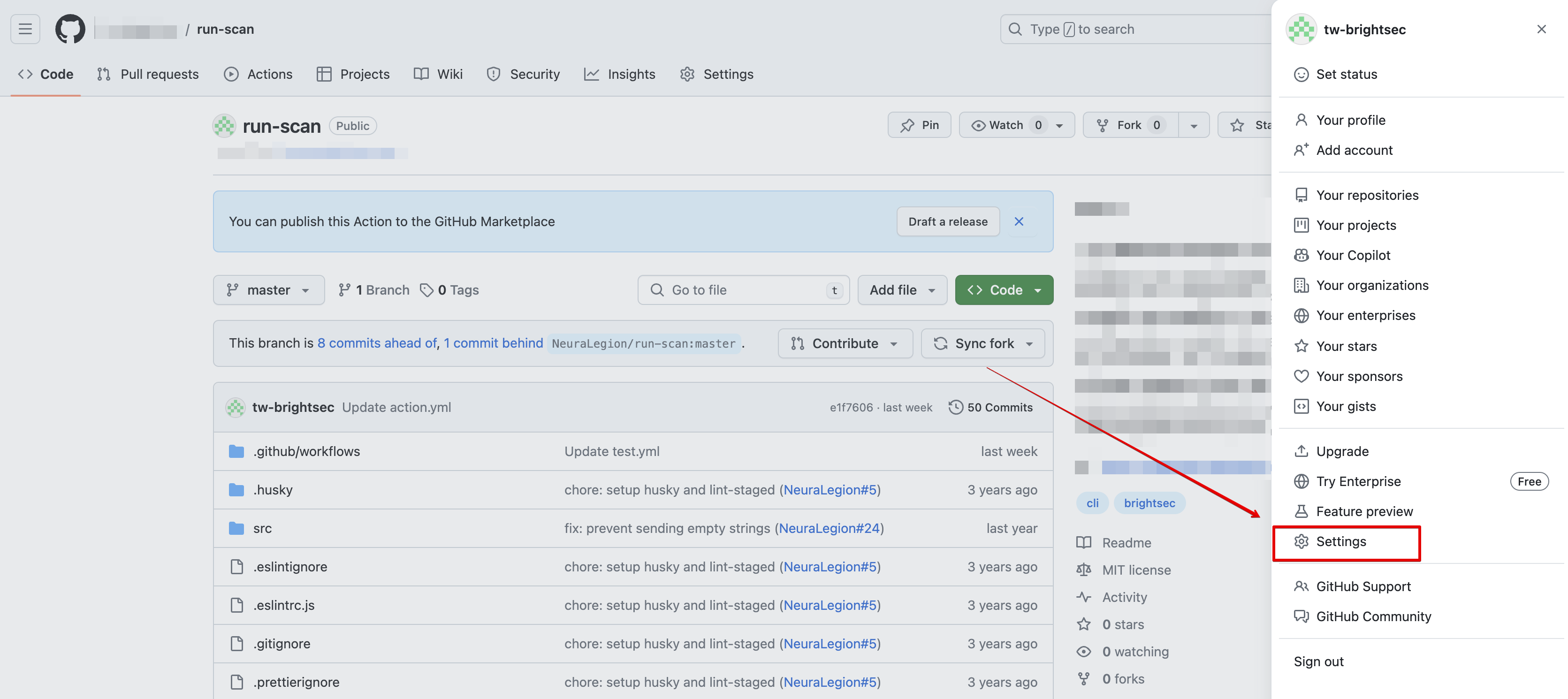Open Your organizations
This screenshot has width=1568, height=699.
pos(1421,286)
